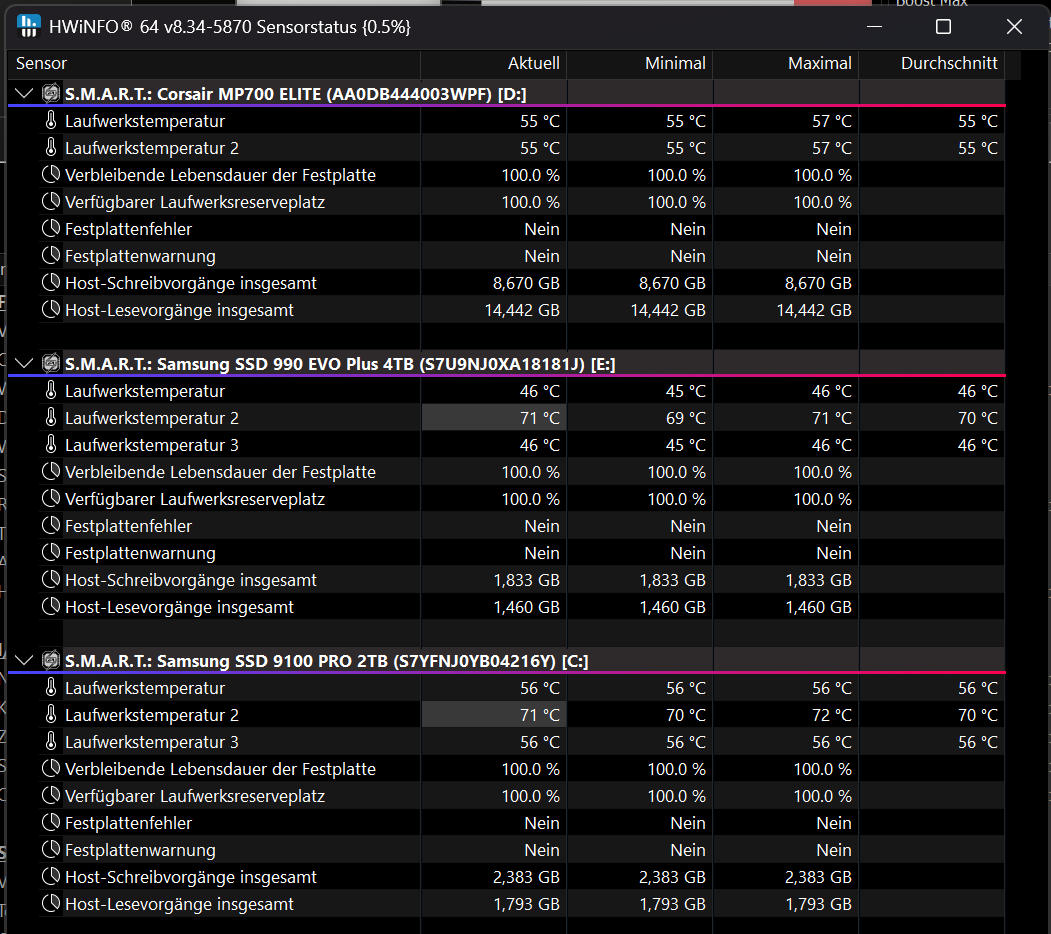Click the clock icon of 9100 PRO Festplattenwarnung
Image resolution: width=1051 pixels, height=934 pixels.
[x=51, y=850]
